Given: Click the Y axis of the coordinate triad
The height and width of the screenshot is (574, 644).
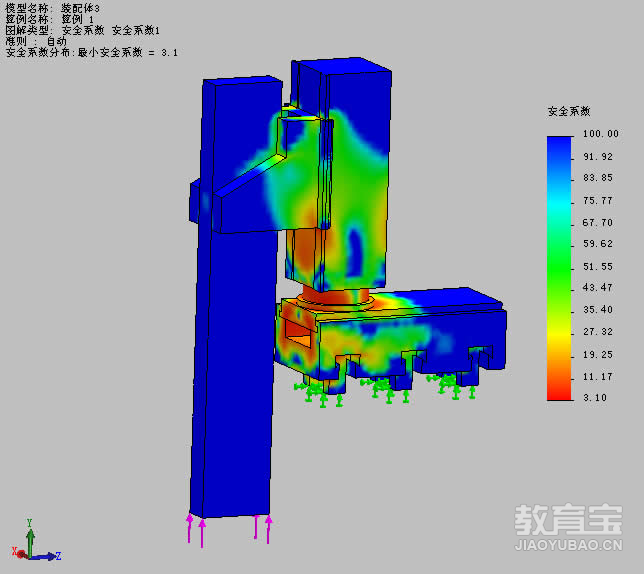Looking at the screenshot, I should (x=30, y=534).
